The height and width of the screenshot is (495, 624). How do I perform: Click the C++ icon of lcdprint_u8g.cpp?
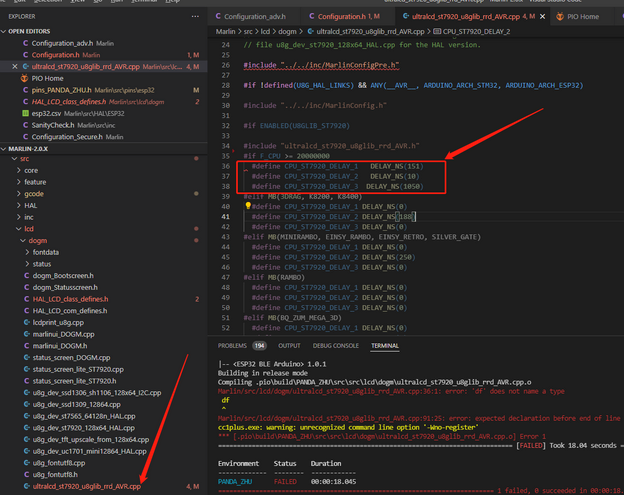(x=26, y=322)
